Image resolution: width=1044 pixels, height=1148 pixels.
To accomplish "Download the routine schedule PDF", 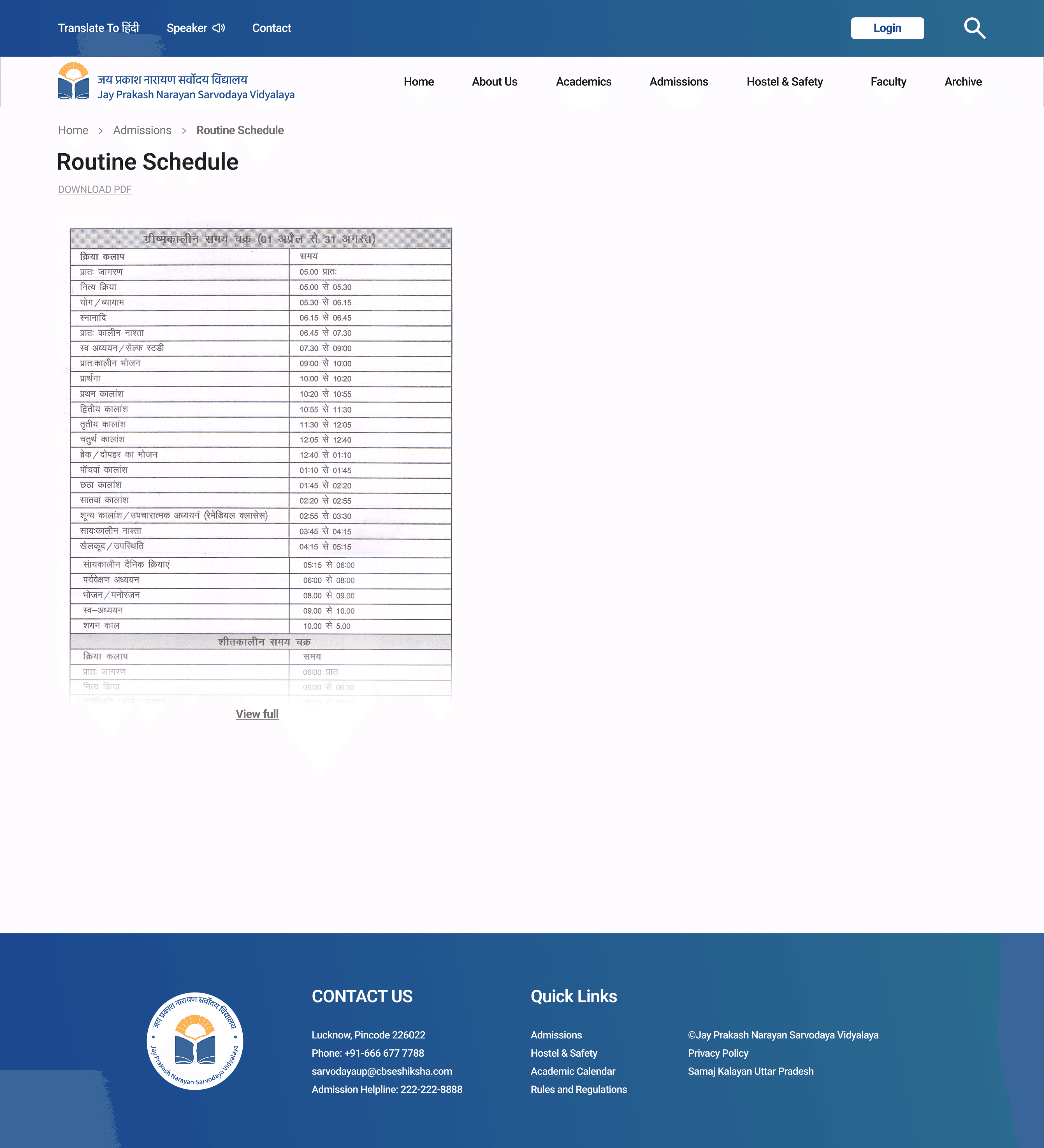I will pos(94,190).
